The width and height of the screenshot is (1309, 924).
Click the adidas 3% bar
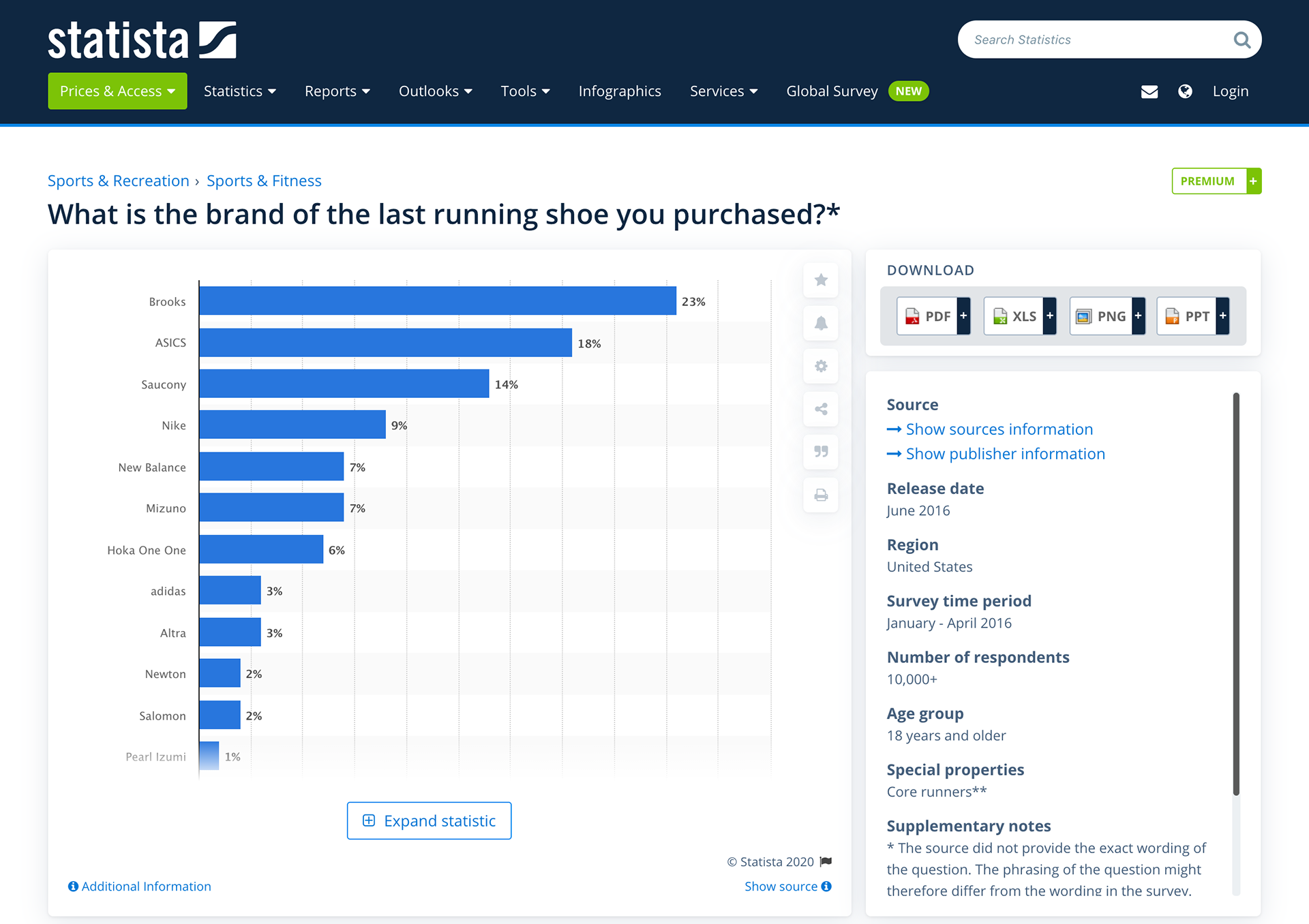tap(230, 590)
